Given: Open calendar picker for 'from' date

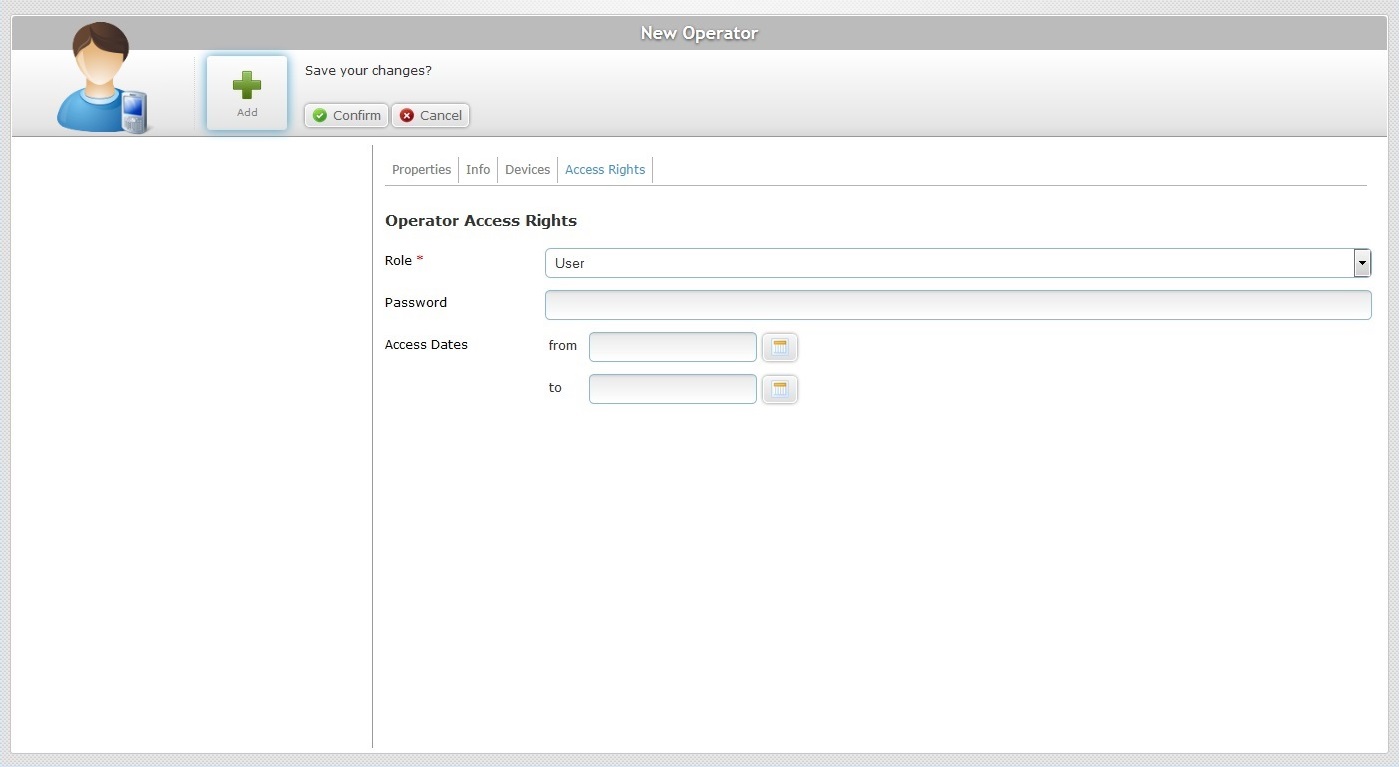Looking at the screenshot, I should 780,347.
